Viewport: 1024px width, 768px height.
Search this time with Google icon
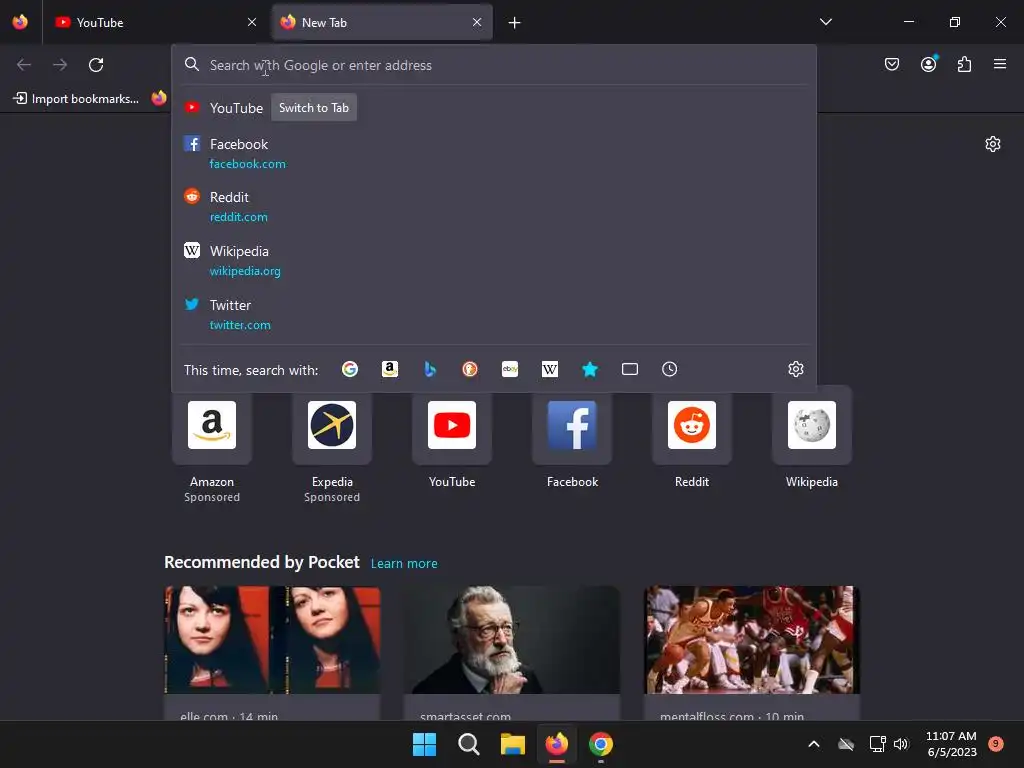[350, 369]
